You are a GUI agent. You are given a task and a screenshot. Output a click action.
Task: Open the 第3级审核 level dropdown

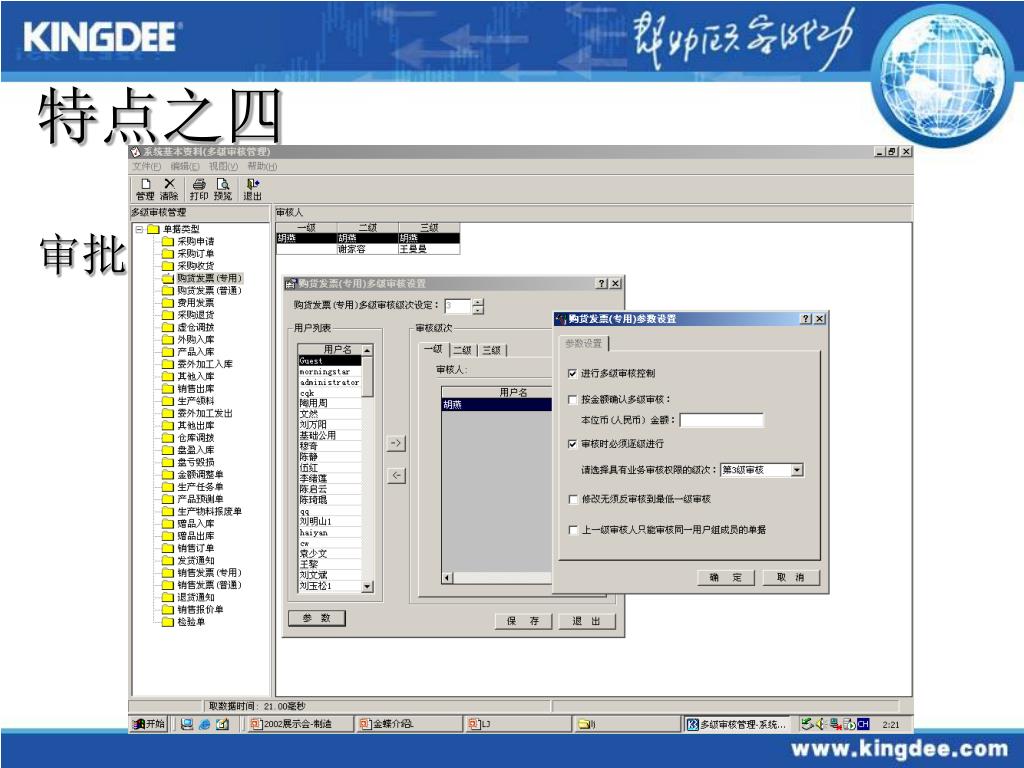click(x=797, y=470)
